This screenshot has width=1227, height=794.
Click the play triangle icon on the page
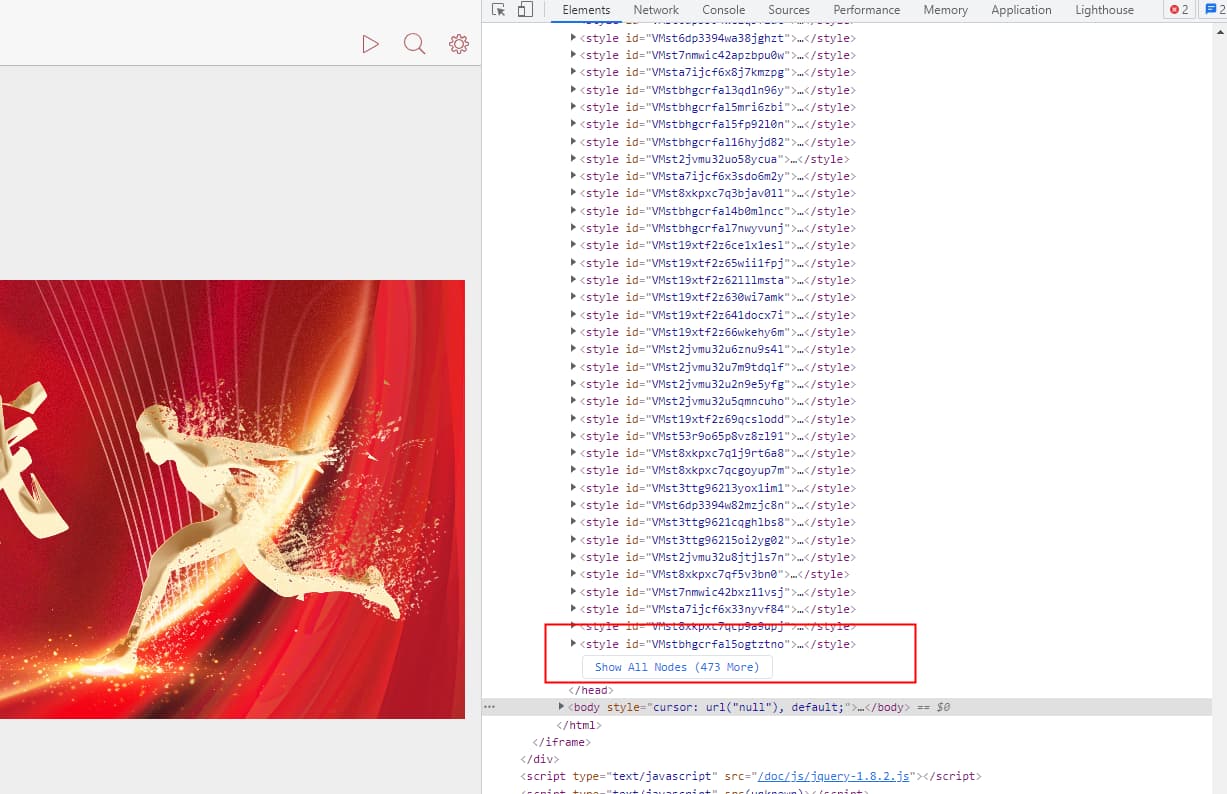tap(370, 44)
